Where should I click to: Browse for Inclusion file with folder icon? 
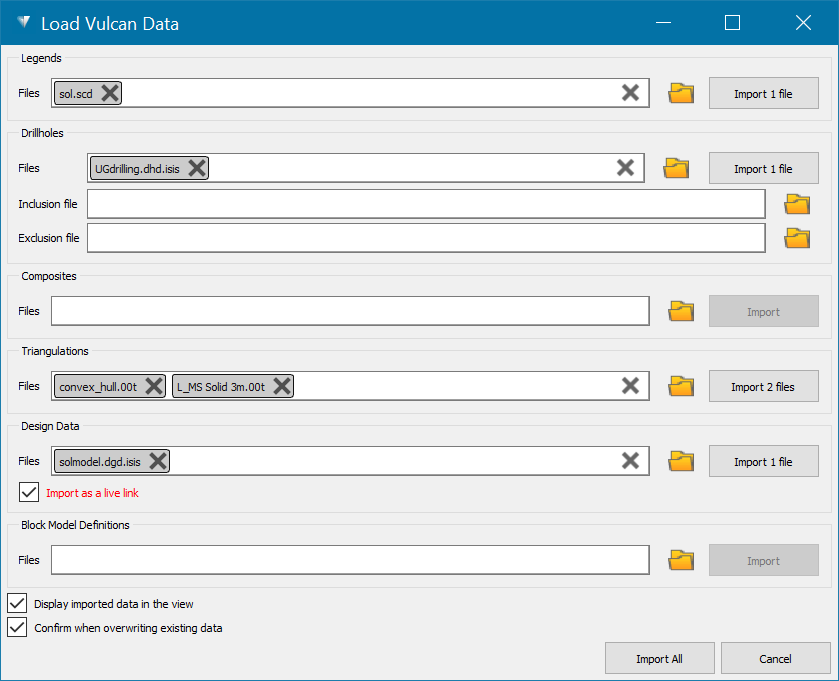[797, 204]
